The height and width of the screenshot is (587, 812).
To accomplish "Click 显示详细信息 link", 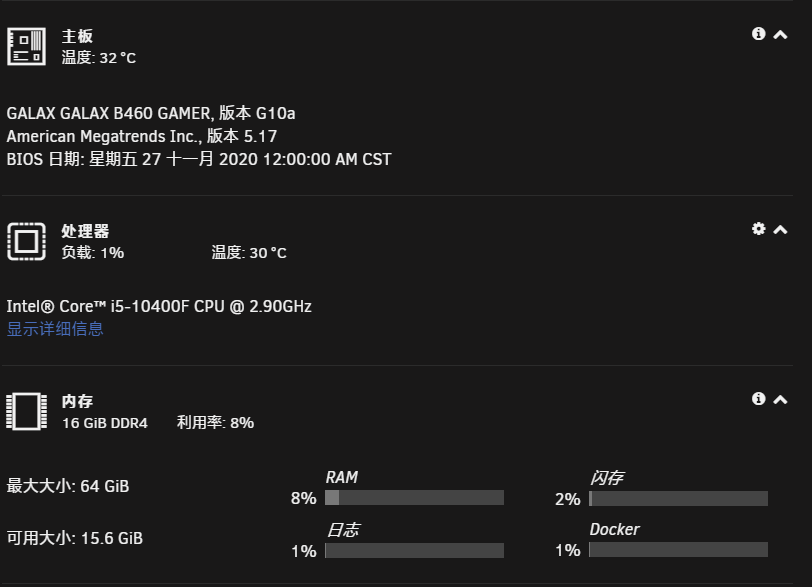I will tap(55, 329).
